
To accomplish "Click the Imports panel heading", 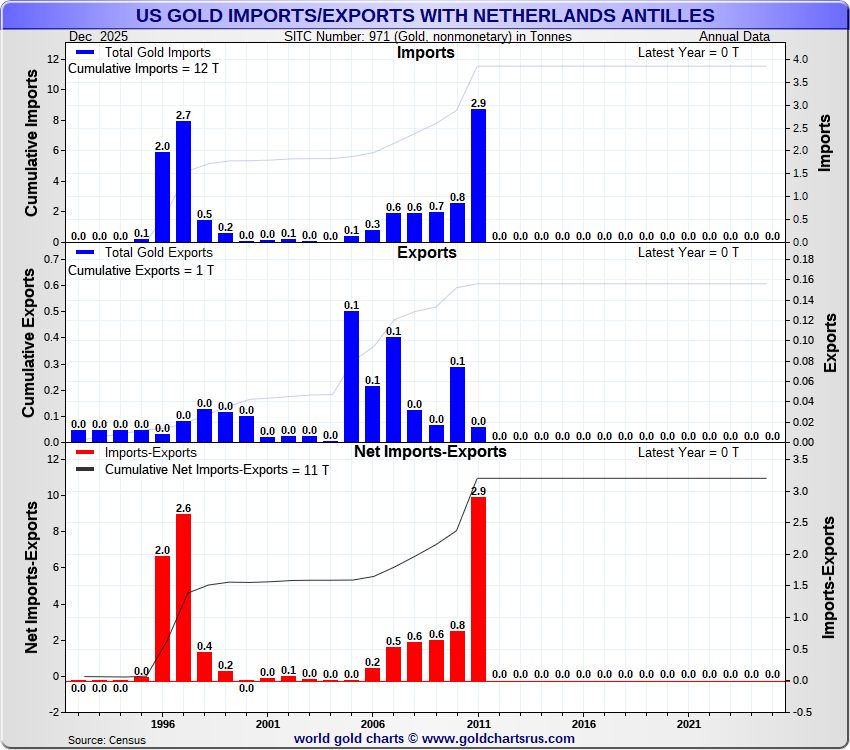I will pyautogui.click(x=426, y=53).
